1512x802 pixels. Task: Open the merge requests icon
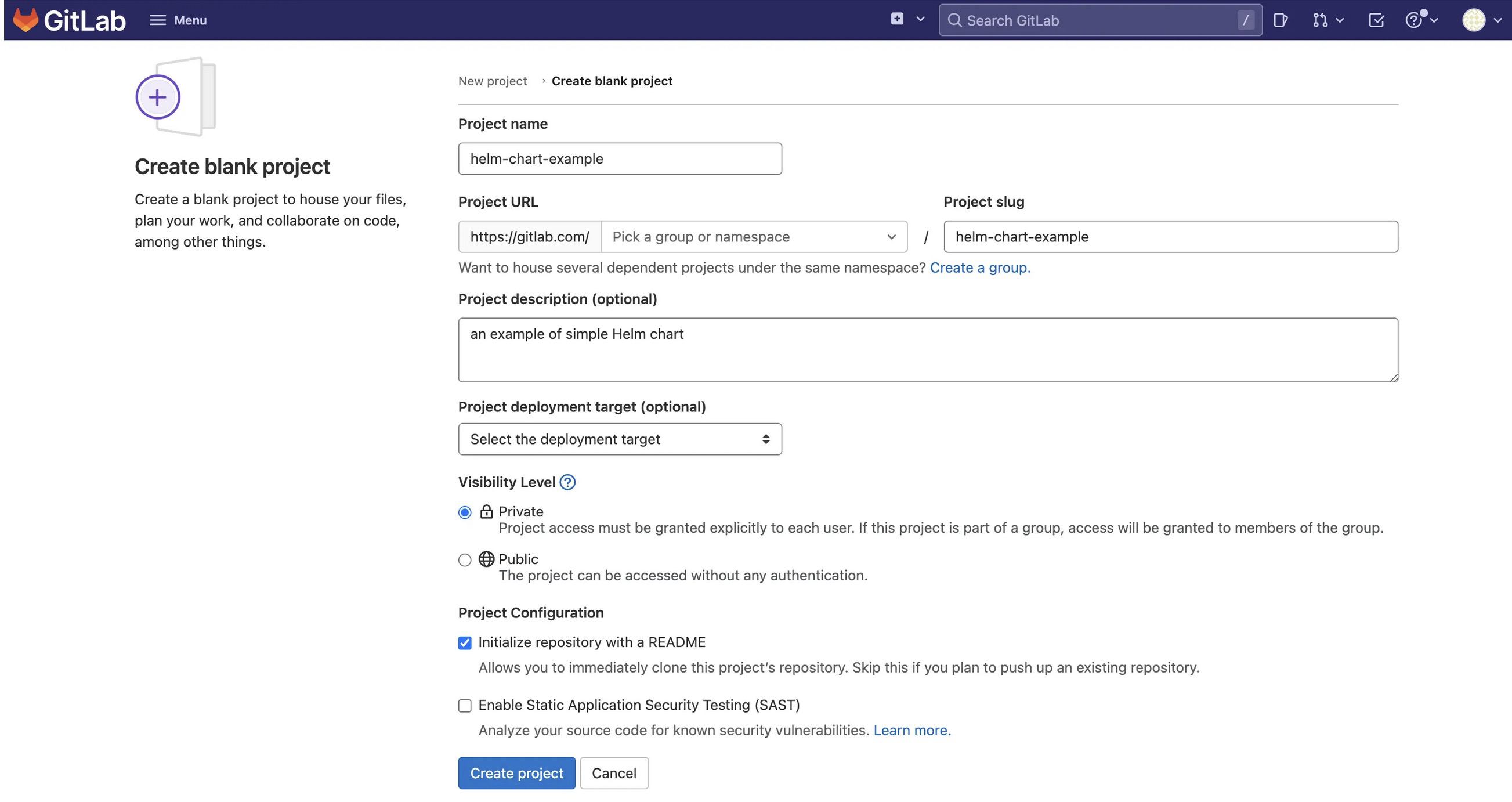1320,20
